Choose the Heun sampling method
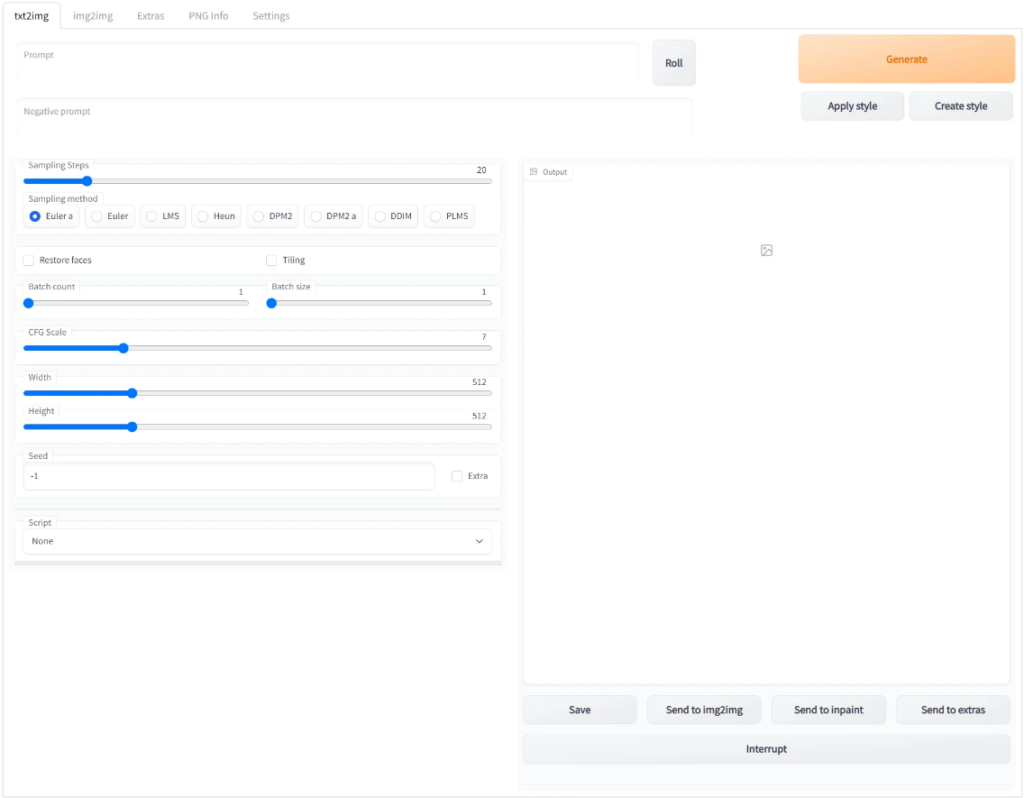The image size is (1024, 798). 202,216
